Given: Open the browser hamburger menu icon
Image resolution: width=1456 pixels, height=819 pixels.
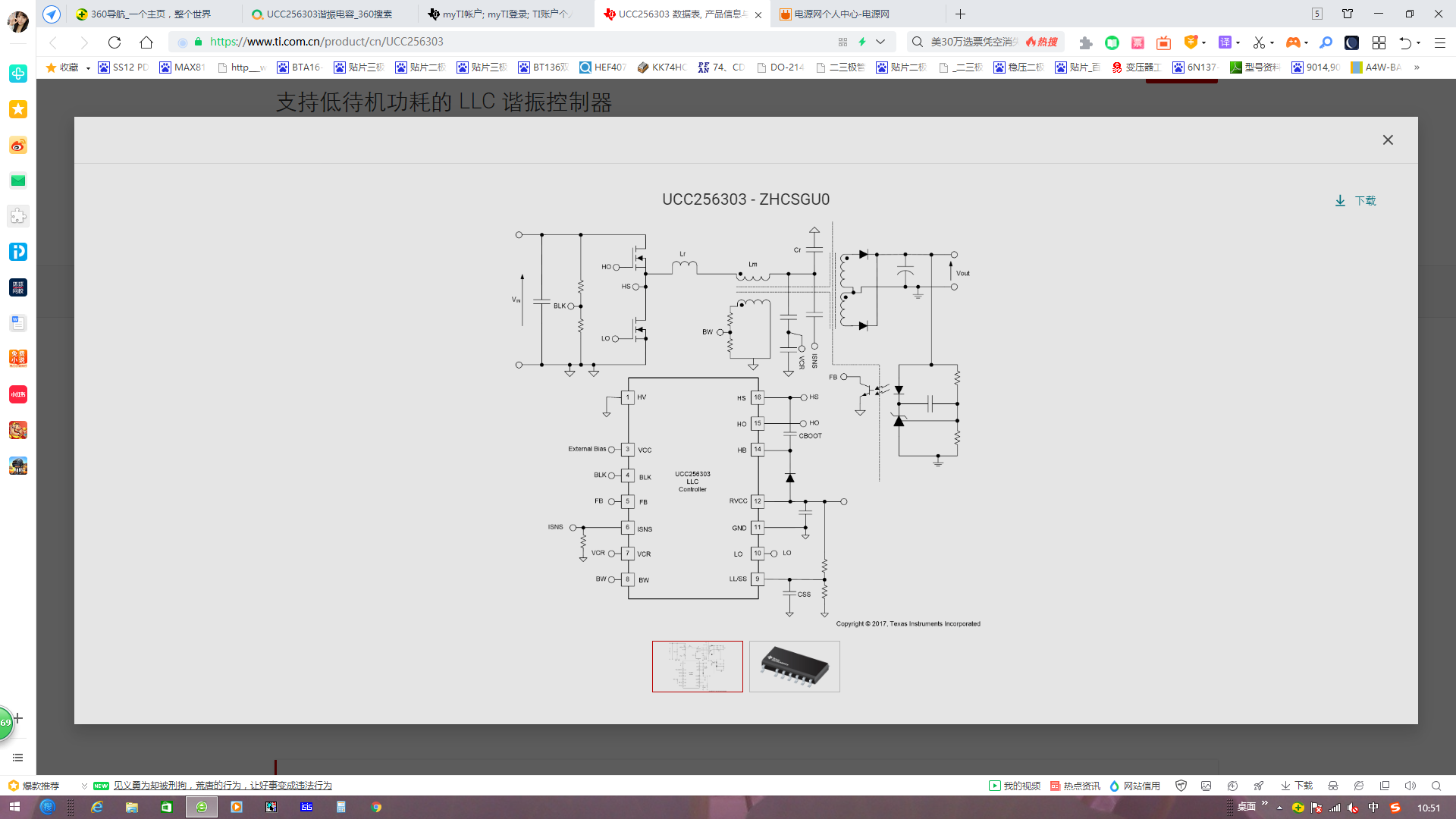Looking at the screenshot, I should point(1439,42).
